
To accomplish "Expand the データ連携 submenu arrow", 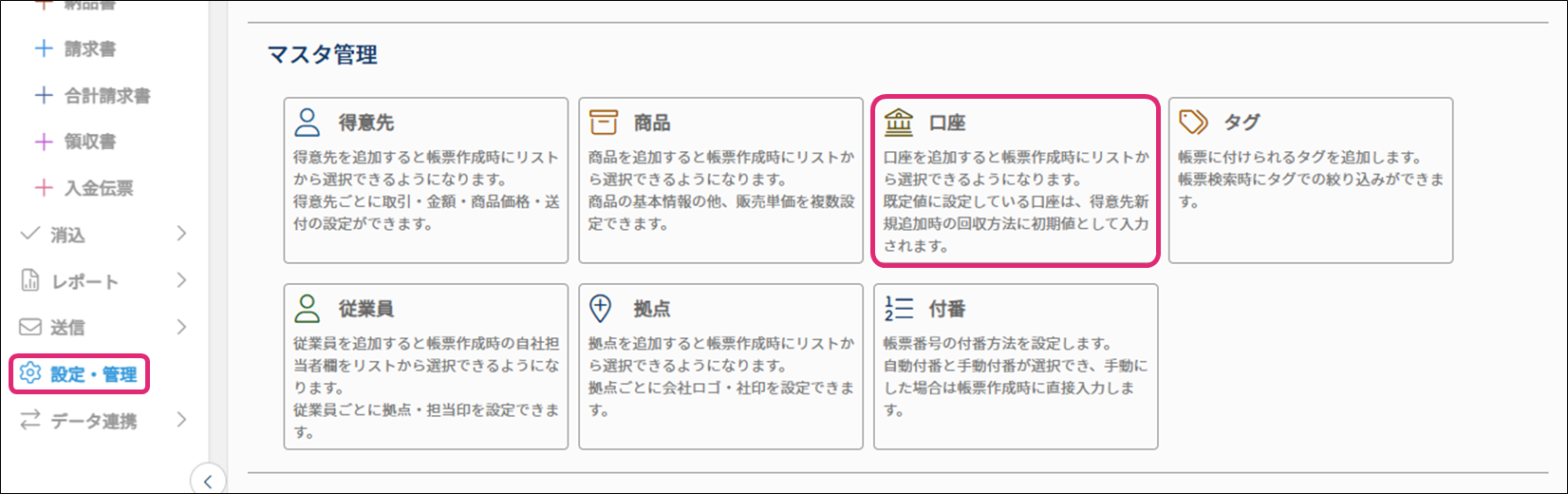I will tap(181, 420).
